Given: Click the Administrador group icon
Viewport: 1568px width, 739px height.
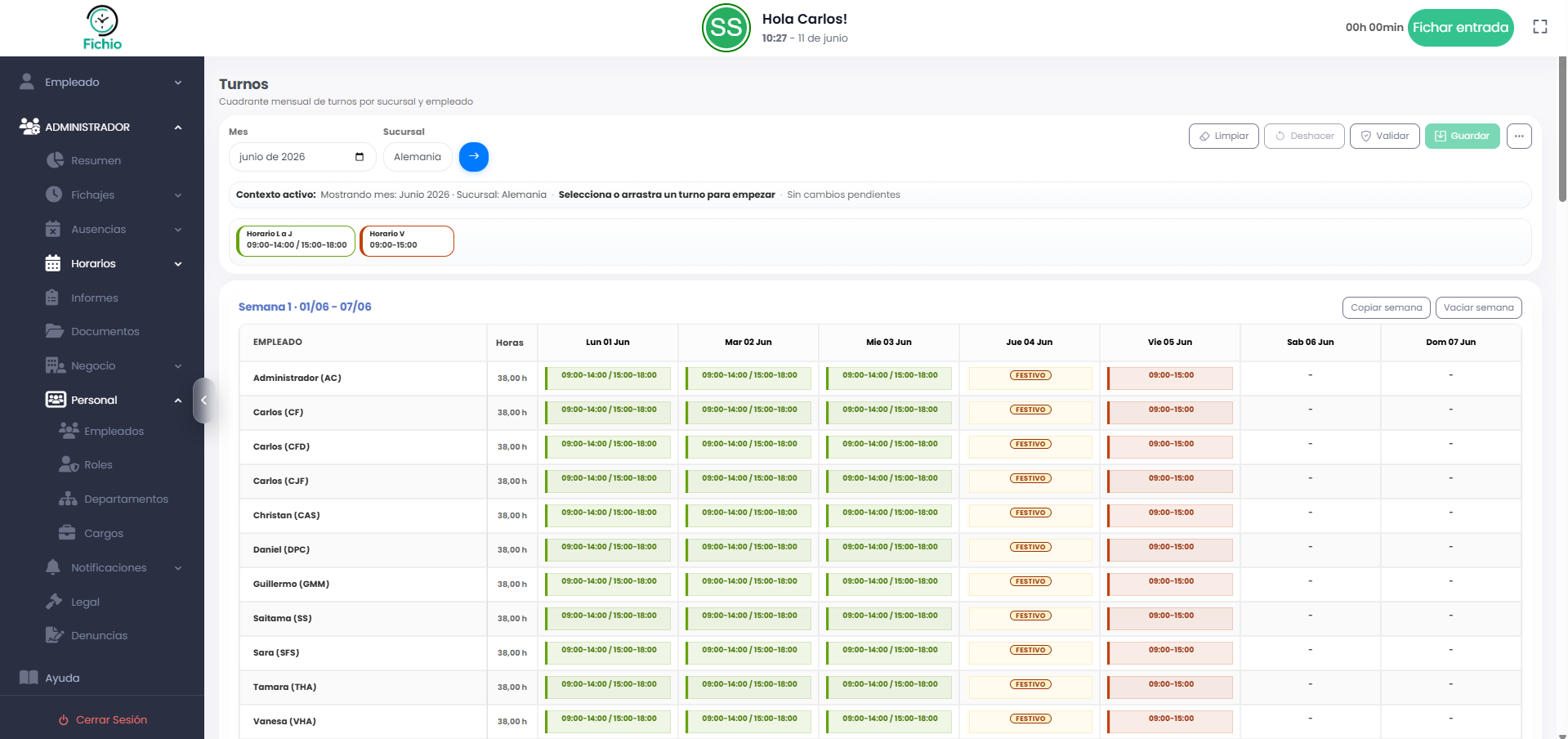Looking at the screenshot, I should [29, 127].
